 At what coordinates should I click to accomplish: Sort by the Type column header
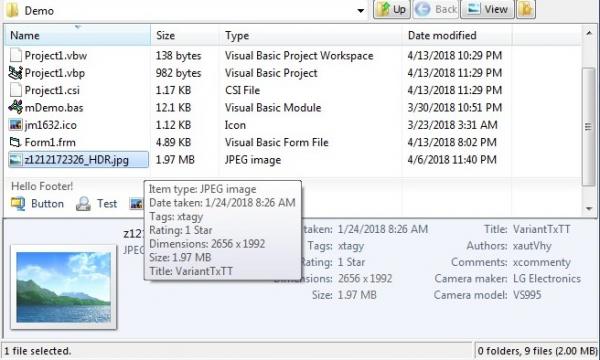pos(311,35)
